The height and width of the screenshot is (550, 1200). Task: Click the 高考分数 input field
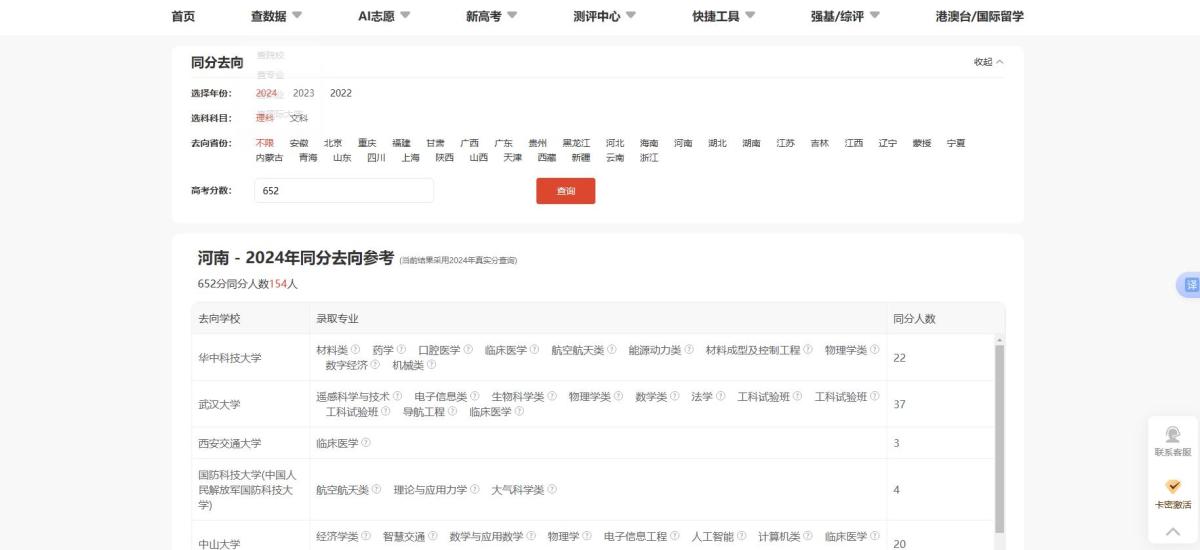[x=344, y=191]
